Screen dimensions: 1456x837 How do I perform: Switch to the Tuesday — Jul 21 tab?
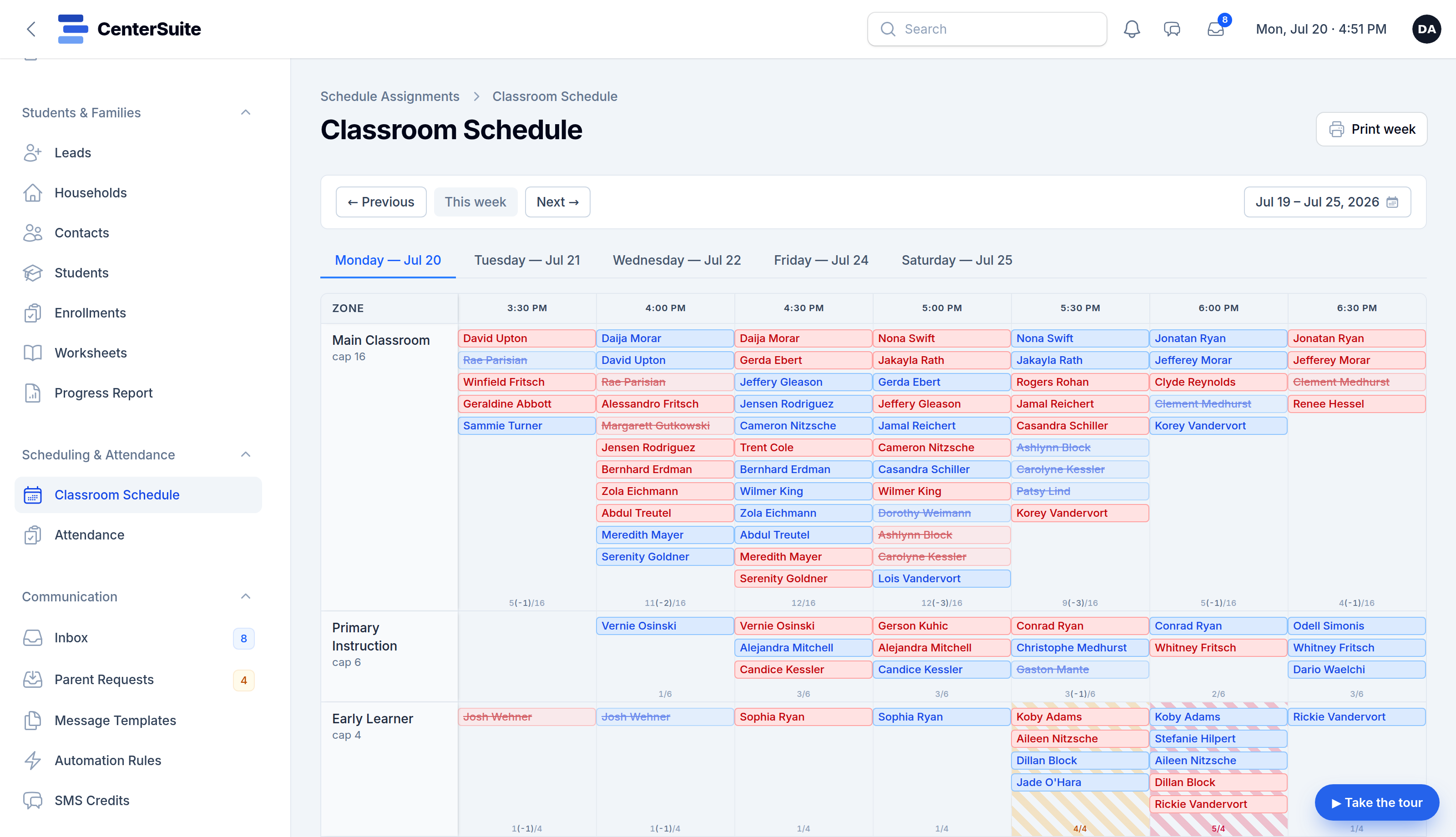coord(526,260)
